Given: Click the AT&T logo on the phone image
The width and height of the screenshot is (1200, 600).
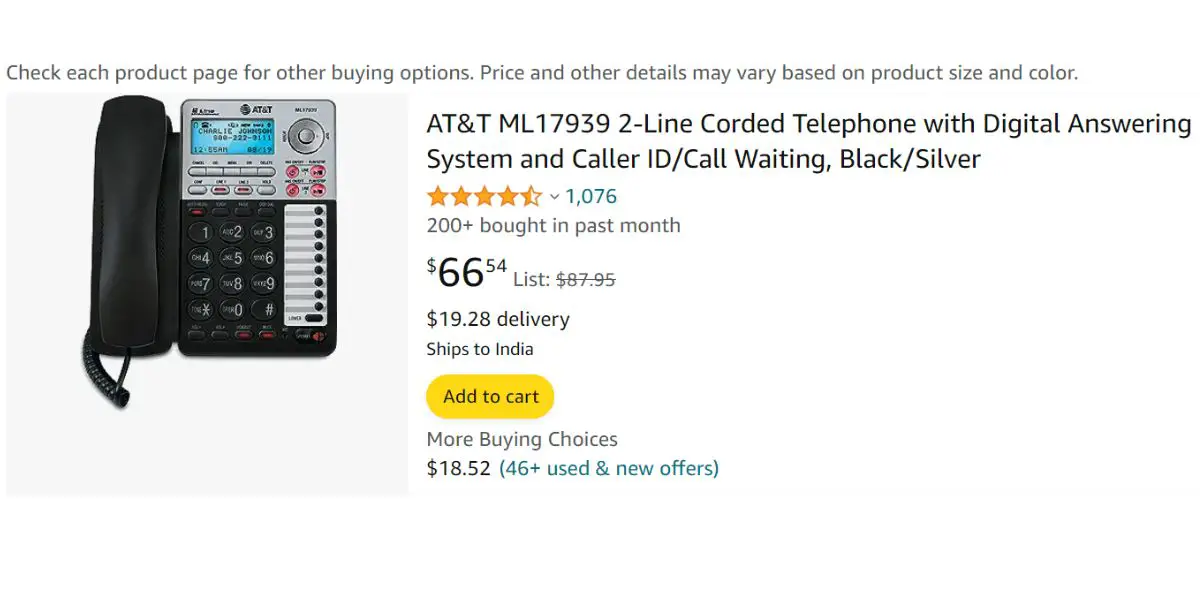Looking at the screenshot, I should (251, 108).
